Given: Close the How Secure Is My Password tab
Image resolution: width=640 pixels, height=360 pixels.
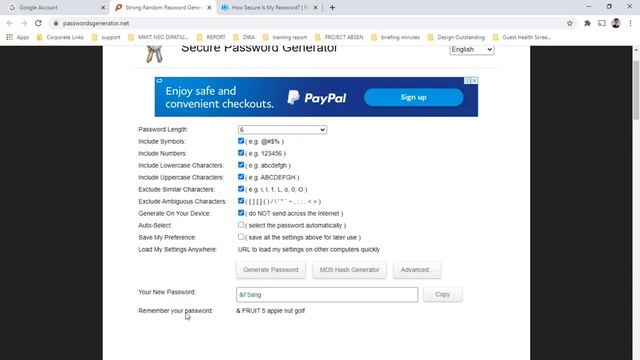Looking at the screenshot, I should pyautogui.click(x=315, y=7).
